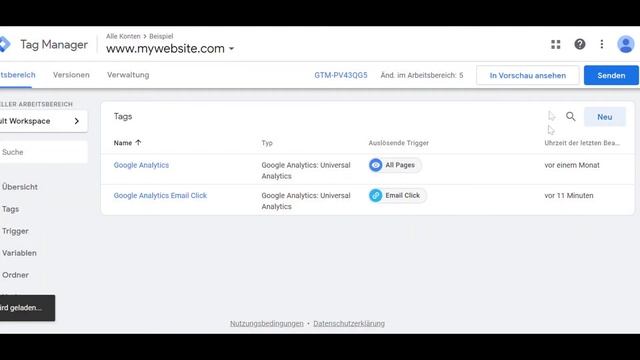
Task: Open the Google apps grid icon
Action: click(556, 44)
